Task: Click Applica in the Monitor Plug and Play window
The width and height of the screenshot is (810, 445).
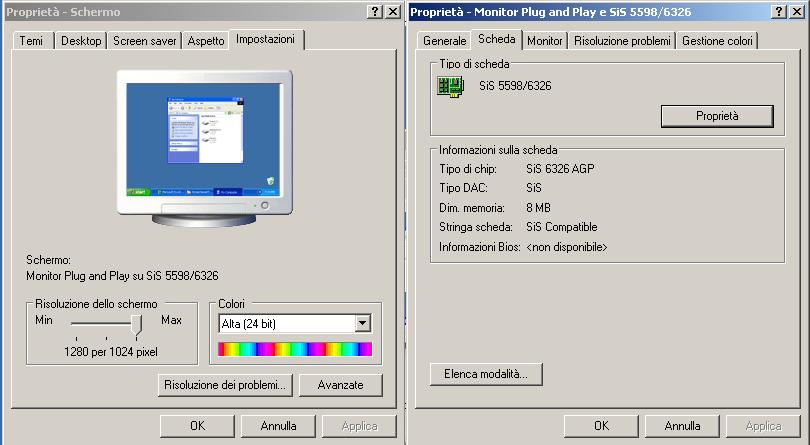Action: (764, 426)
